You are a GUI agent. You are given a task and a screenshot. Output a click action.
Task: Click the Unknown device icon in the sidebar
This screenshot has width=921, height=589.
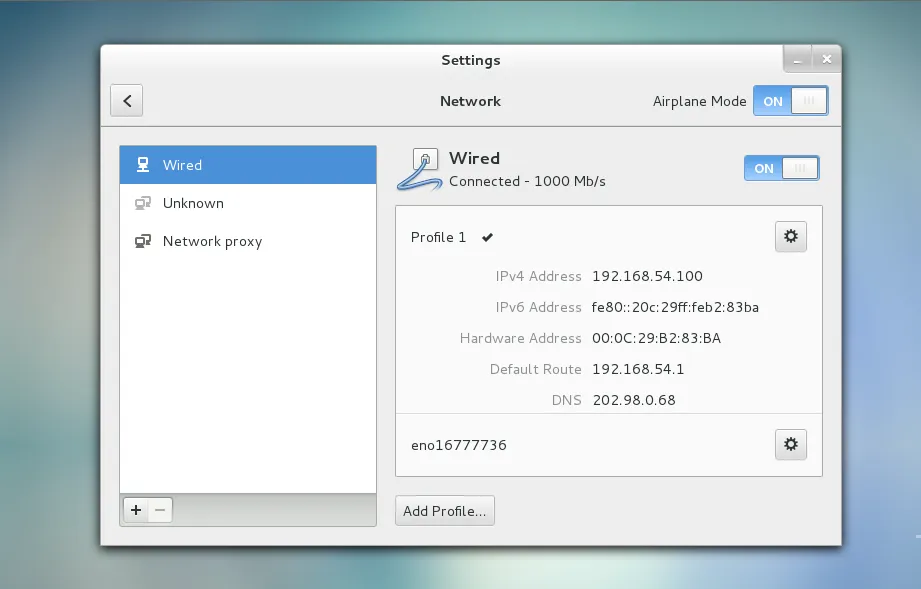click(x=142, y=203)
